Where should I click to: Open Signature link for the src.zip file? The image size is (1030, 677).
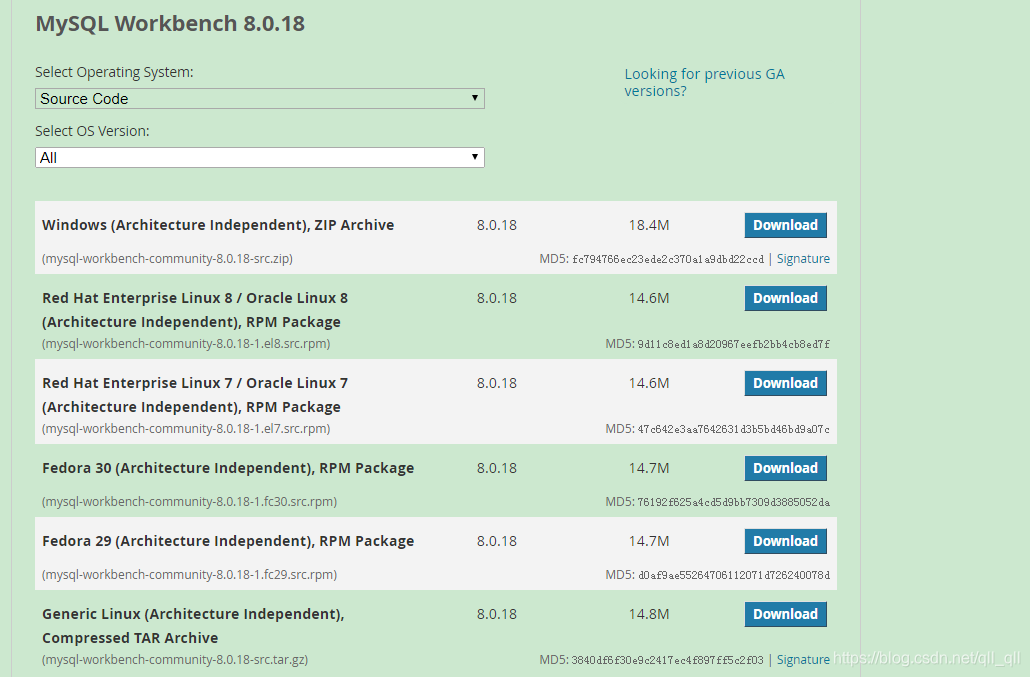[x=803, y=259]
